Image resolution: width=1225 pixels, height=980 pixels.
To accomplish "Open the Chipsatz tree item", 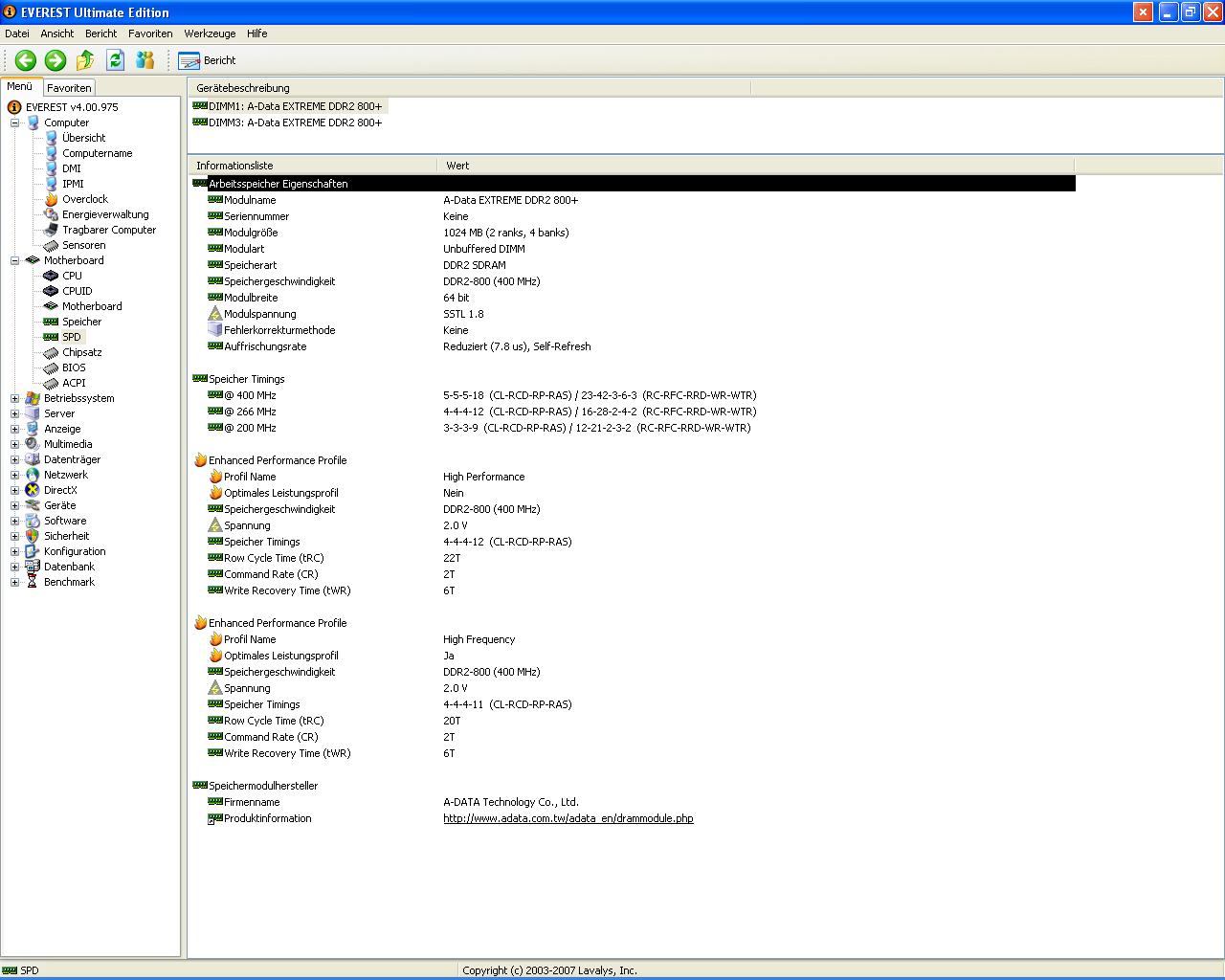I will click(81, 352).
